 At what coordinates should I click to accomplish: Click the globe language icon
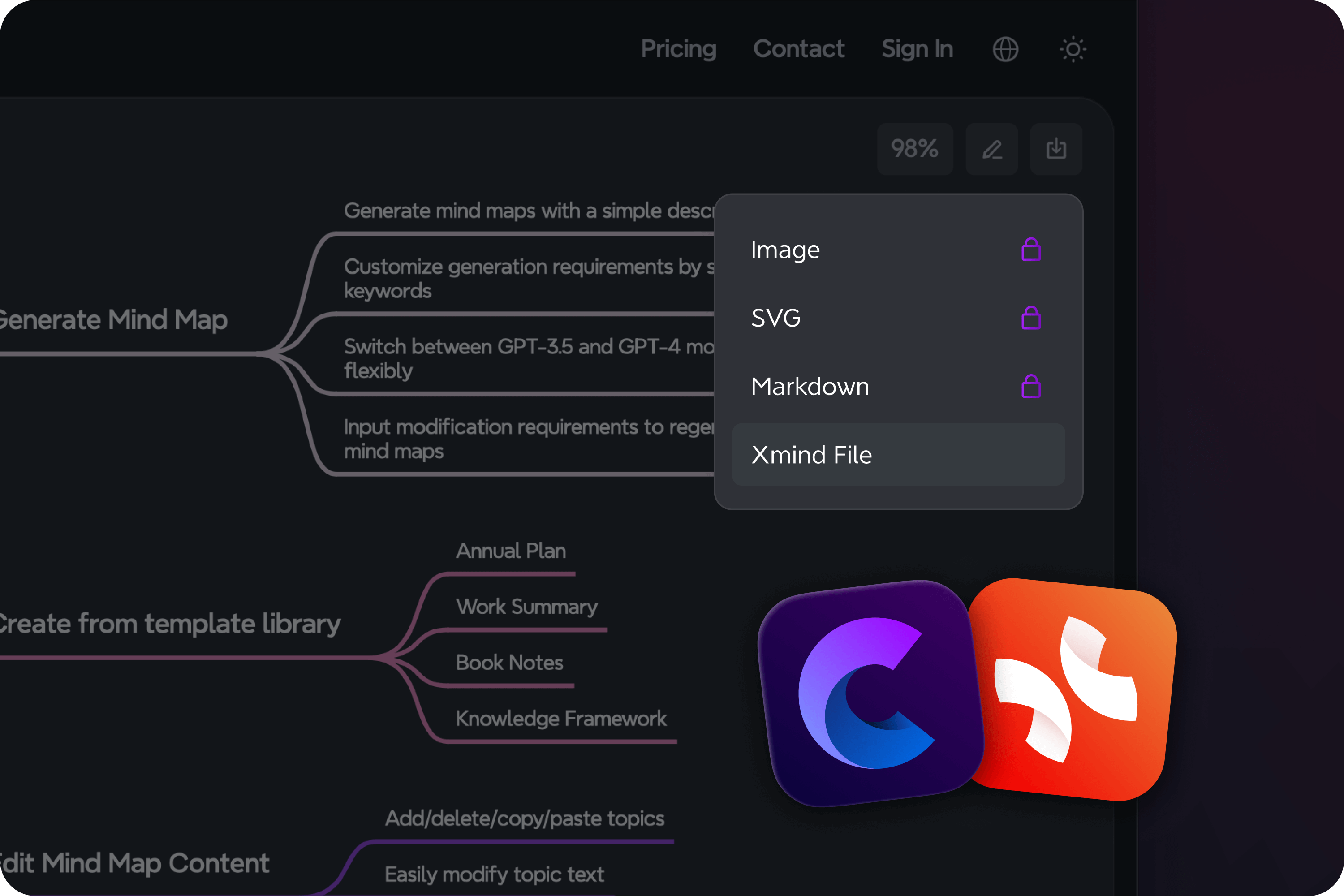pyautogui.click(x=1005, y=49)
